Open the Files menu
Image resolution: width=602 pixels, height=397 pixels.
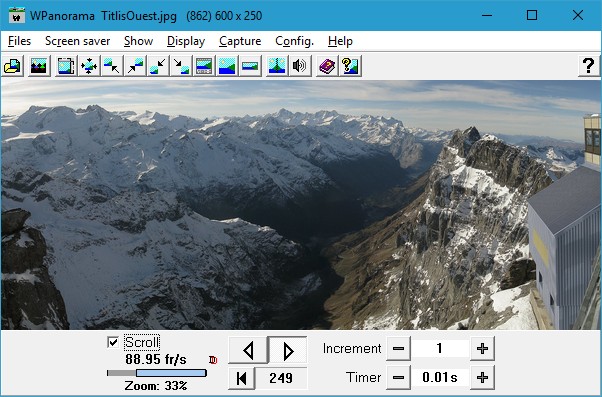19,41
